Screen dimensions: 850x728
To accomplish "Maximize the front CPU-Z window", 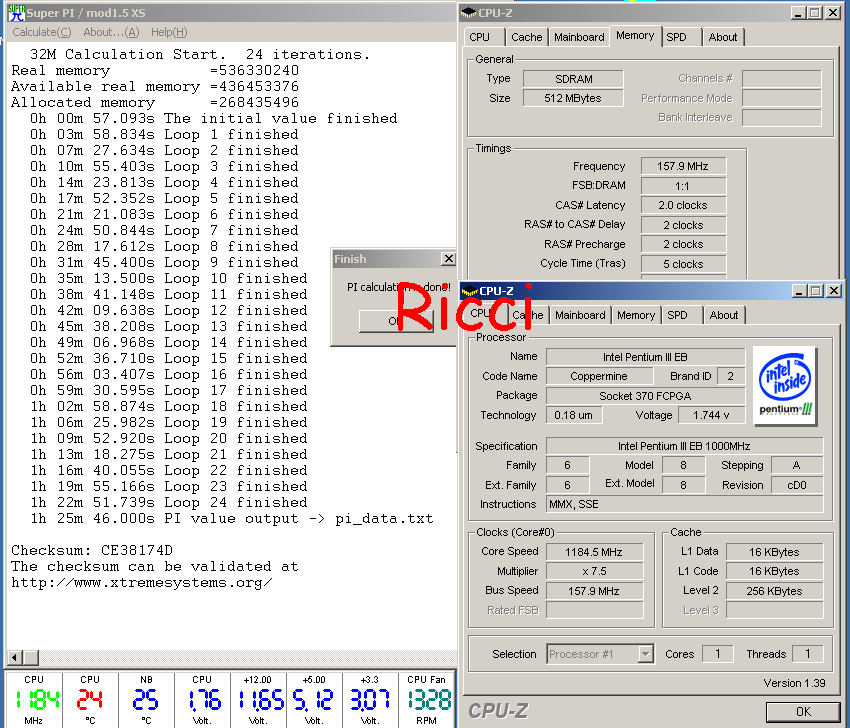I will [815, 291].
